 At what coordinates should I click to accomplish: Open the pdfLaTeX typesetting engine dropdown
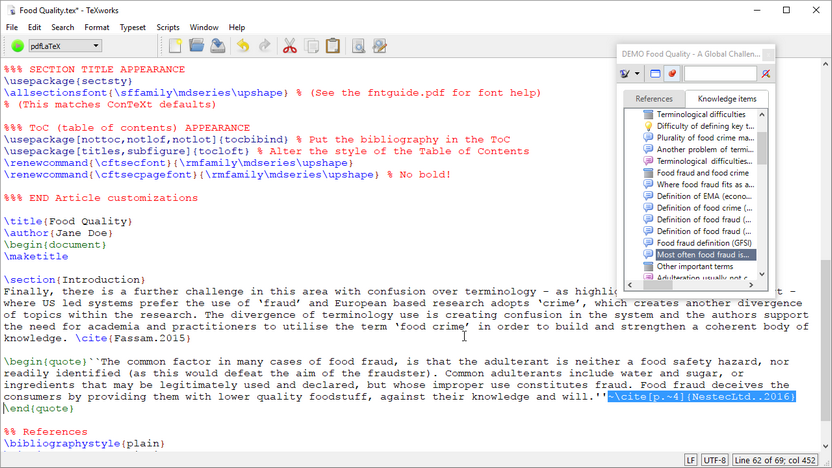(64, 46)
